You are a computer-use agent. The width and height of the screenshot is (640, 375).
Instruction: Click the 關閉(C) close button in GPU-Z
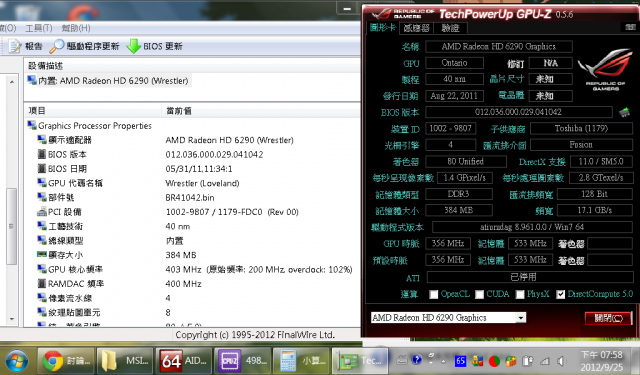tap(608, 318)
